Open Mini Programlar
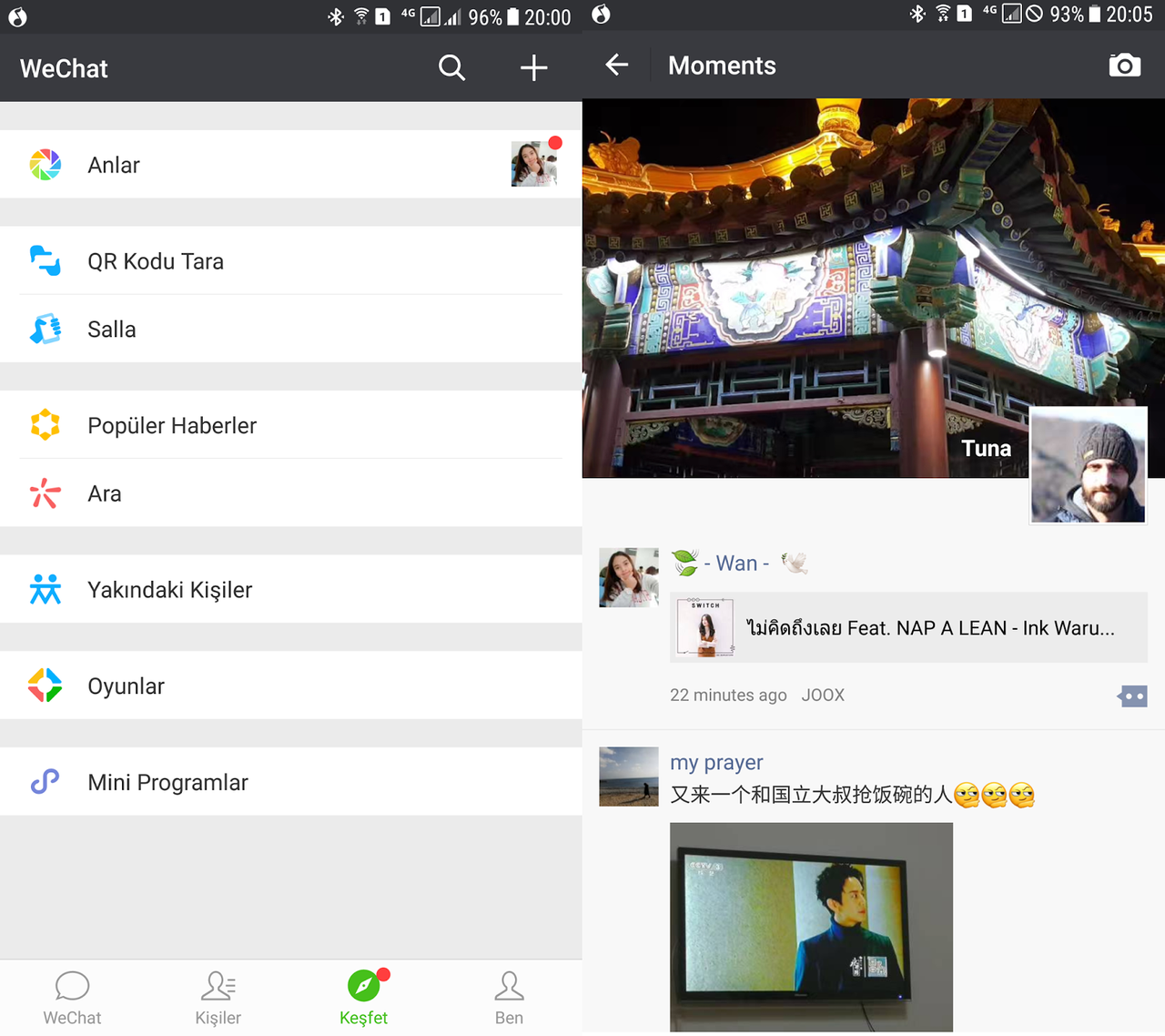 pyautogui.click(x=167, y=781)
